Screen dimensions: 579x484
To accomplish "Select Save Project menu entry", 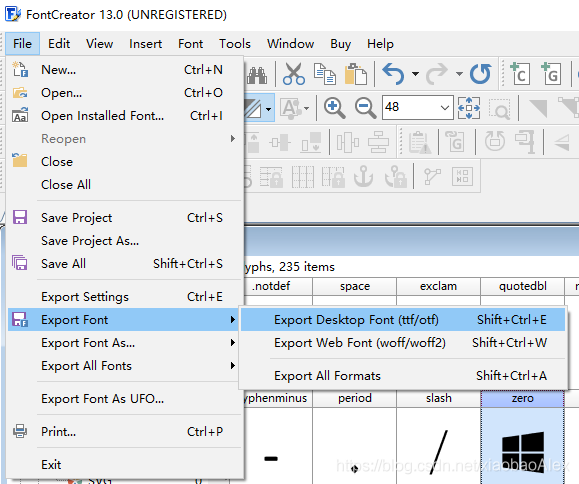I will (124, 217).
